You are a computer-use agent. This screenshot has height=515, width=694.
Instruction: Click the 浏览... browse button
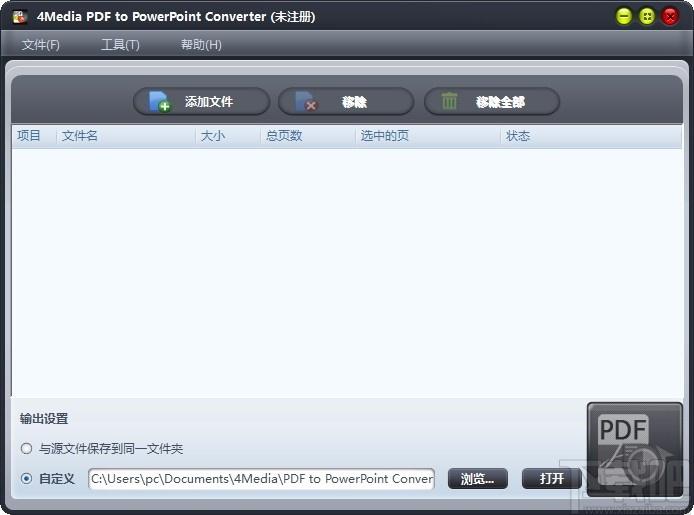[478, 479]
